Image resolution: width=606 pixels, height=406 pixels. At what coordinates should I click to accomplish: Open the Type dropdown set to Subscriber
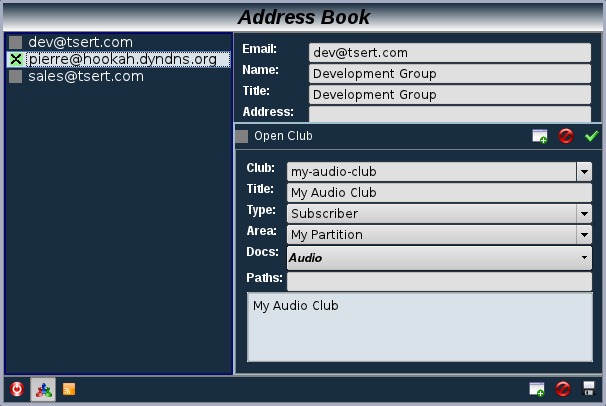click(584, 213)
